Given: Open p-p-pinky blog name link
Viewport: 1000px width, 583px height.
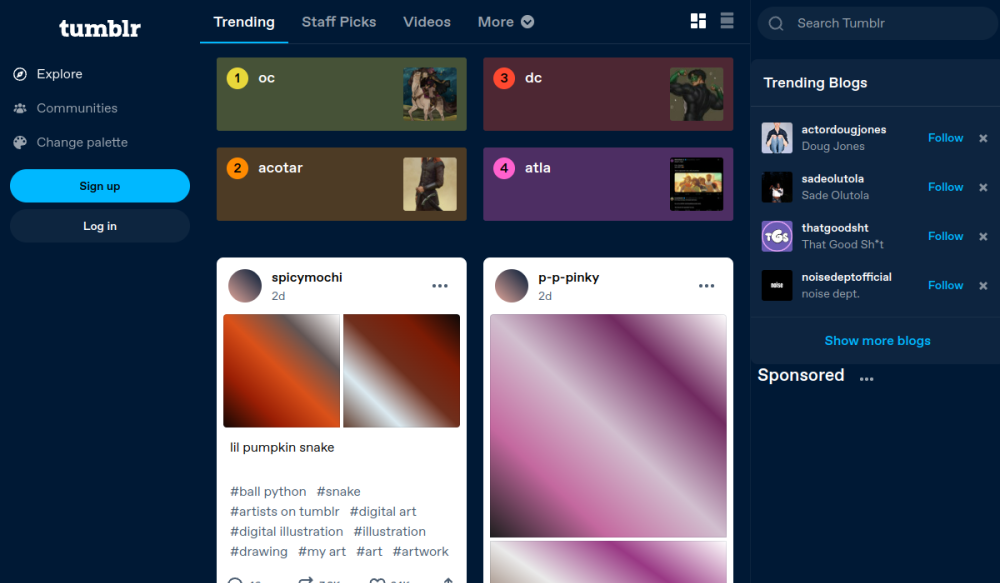Looking at the screenshot, I should [568, 277].
